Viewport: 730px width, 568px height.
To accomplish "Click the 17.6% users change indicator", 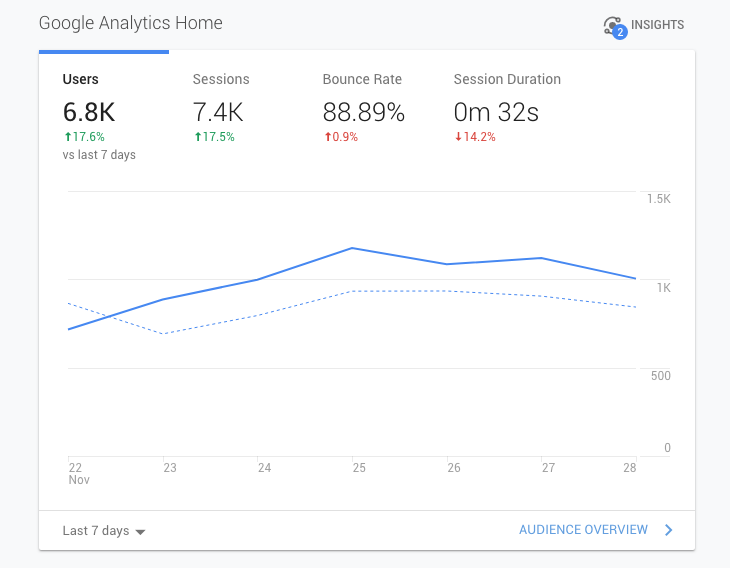I will click(84, 137).
